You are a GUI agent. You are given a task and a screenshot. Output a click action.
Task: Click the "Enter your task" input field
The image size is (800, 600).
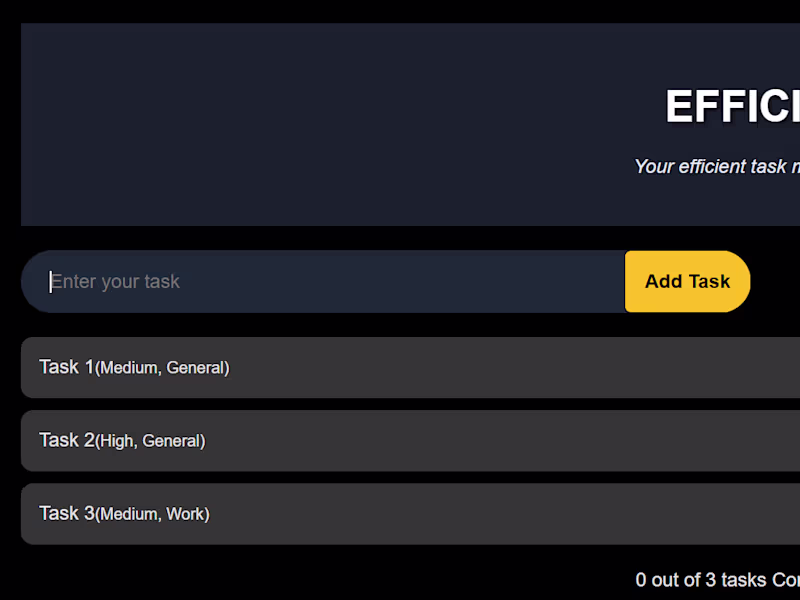(x=330, y=282)
